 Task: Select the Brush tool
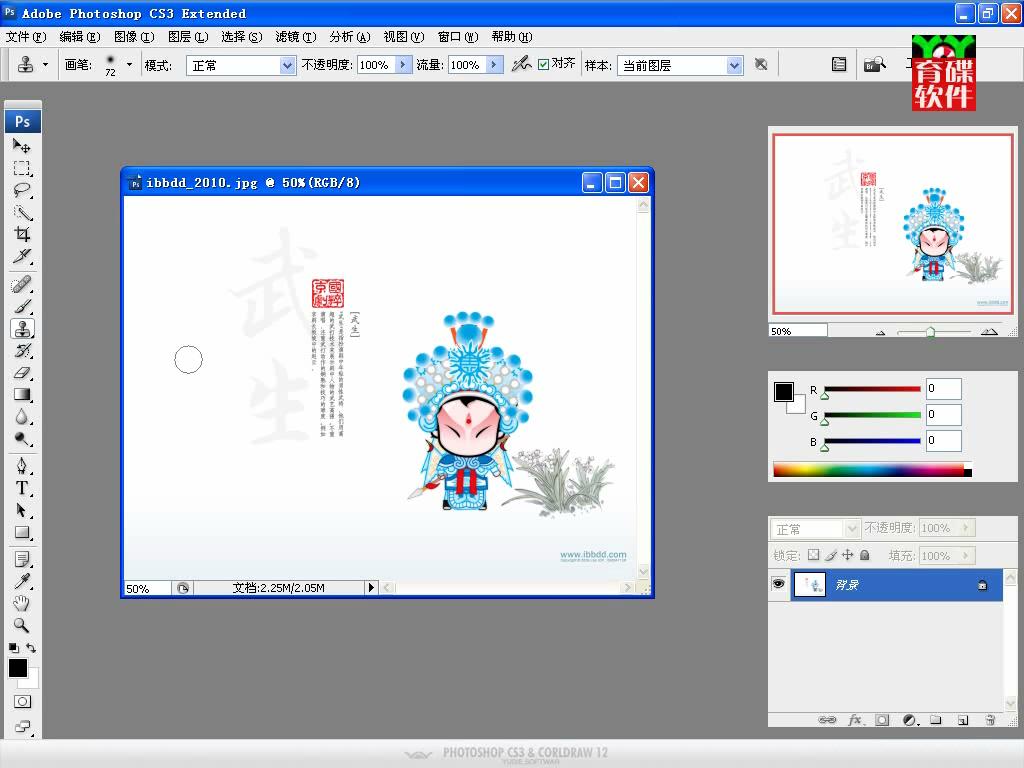tap(22, 306)
